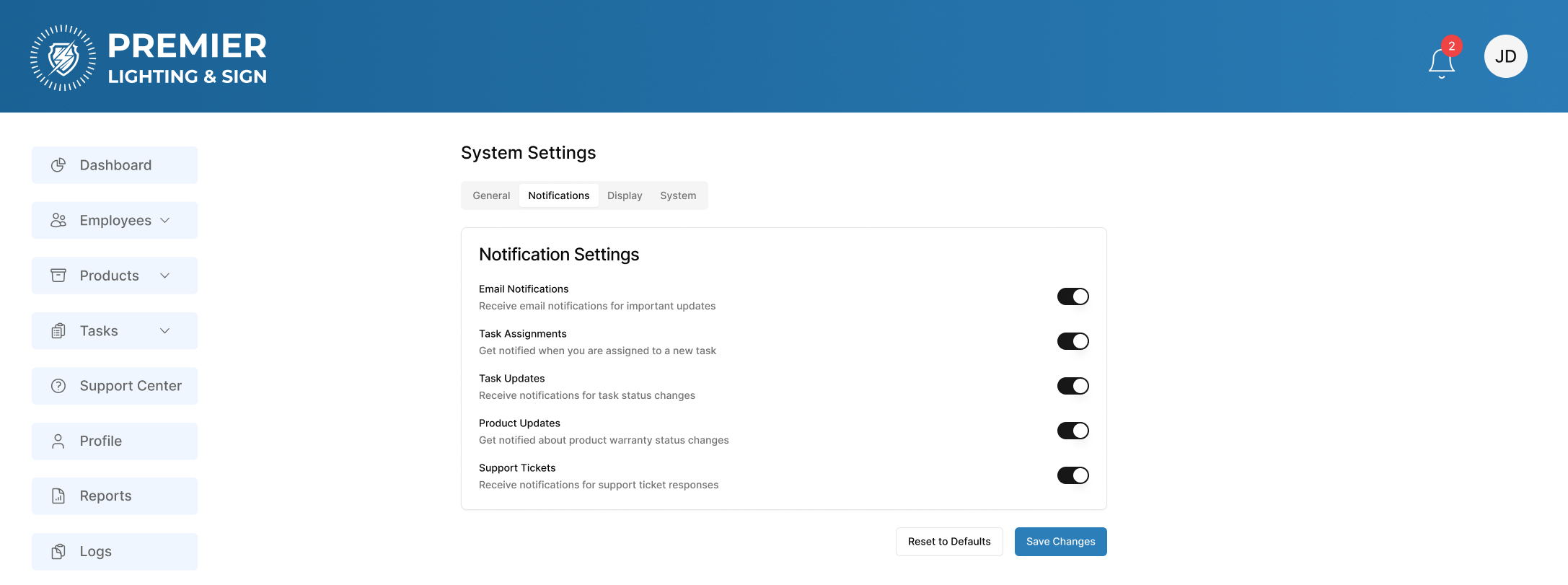Switch to the General tab

(491, 195)
